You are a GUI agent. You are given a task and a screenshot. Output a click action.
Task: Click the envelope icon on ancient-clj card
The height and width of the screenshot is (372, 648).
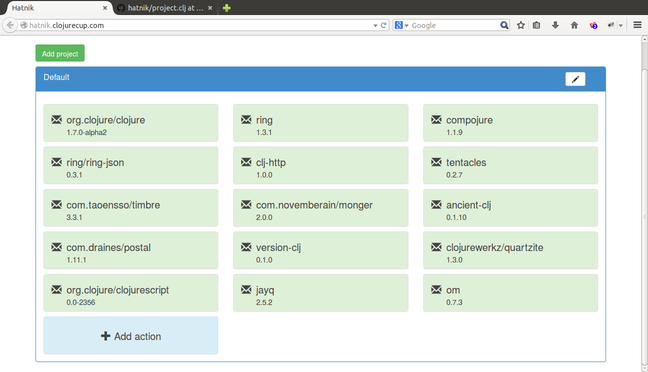[436, 205]
